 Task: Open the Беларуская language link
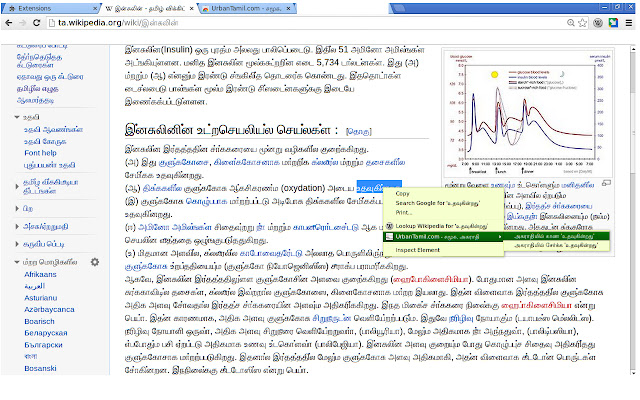click(46, 333)
